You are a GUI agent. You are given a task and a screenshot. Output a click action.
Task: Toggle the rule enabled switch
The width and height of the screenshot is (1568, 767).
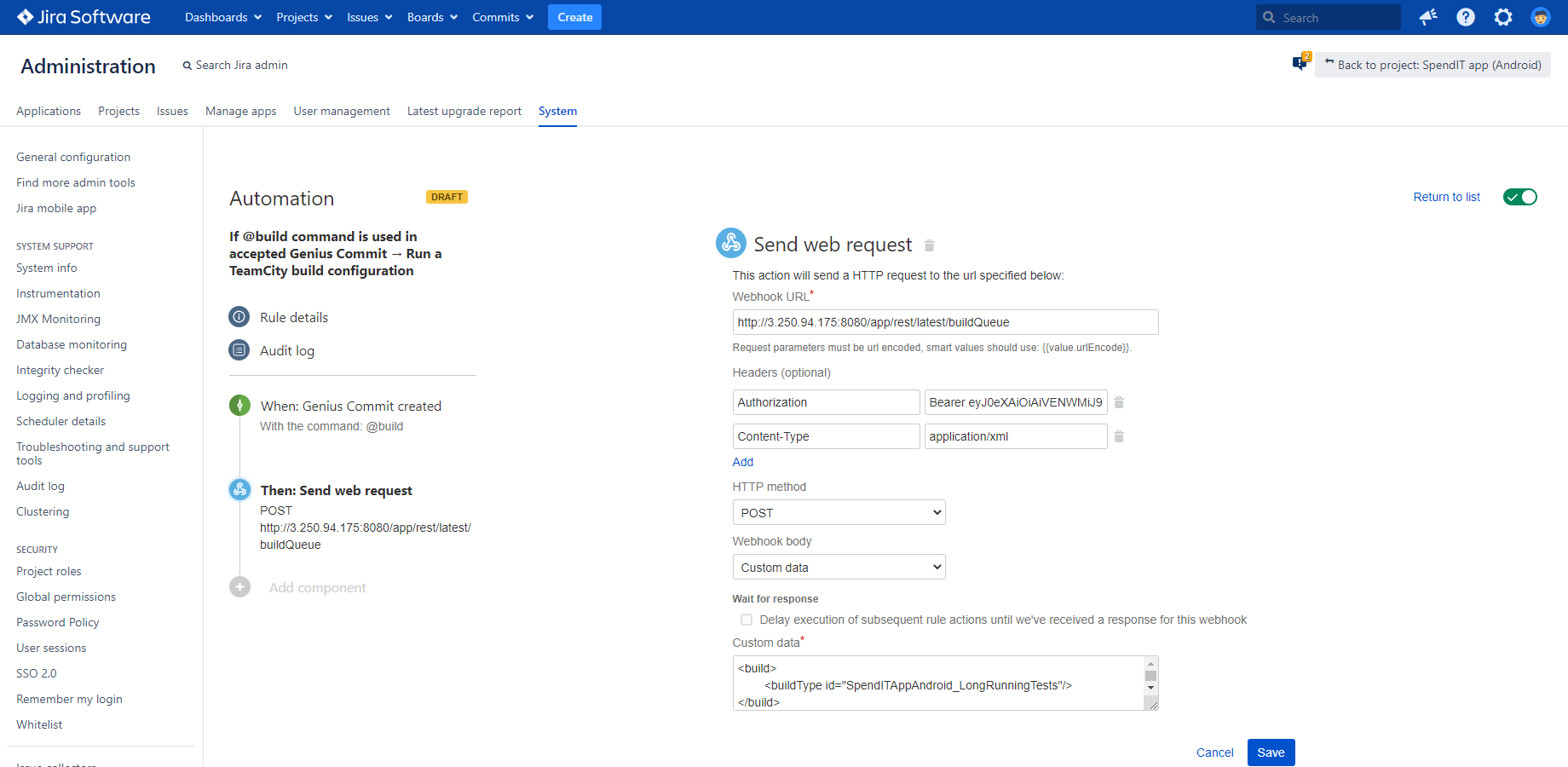coord(1519,197)
